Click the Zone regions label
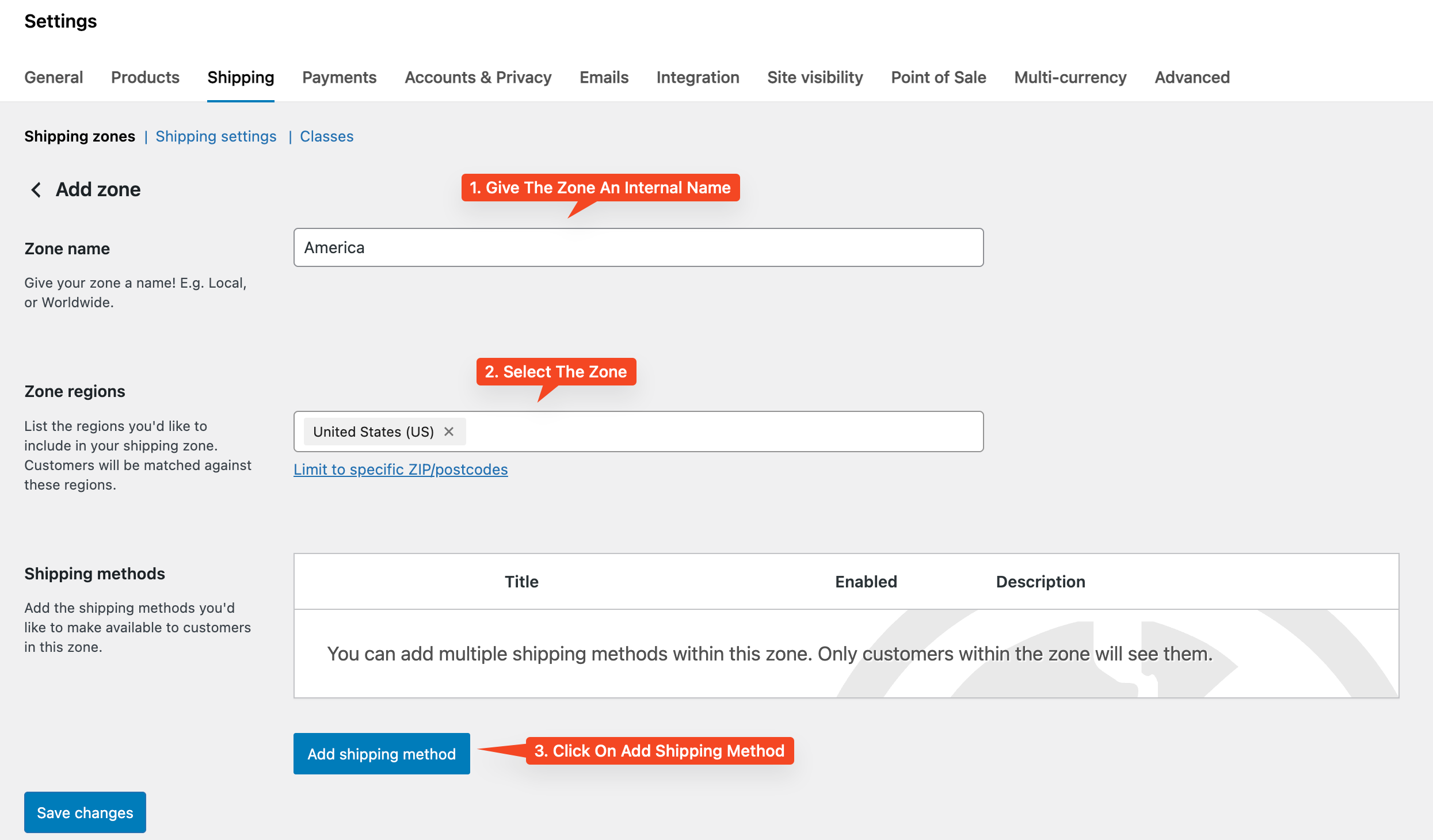1433x840 pixels. [x=75, y=391]
